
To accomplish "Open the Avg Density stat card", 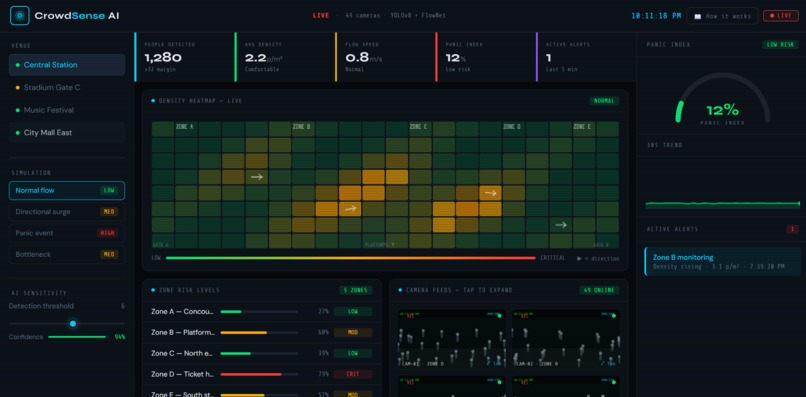I will pyautogui.click(x=285, y=57).
